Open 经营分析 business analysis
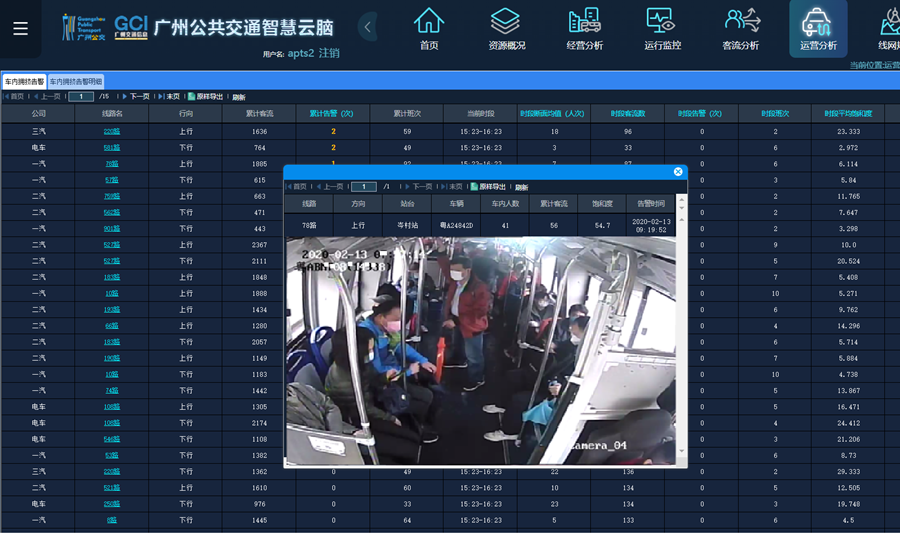900x542 pixels. (584, 28)
